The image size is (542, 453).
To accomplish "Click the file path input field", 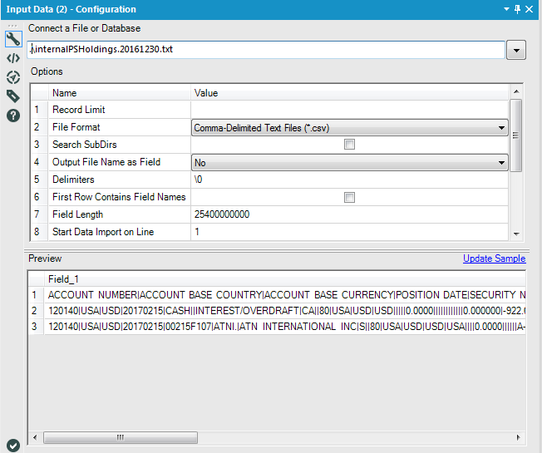I will click(266, 49).
